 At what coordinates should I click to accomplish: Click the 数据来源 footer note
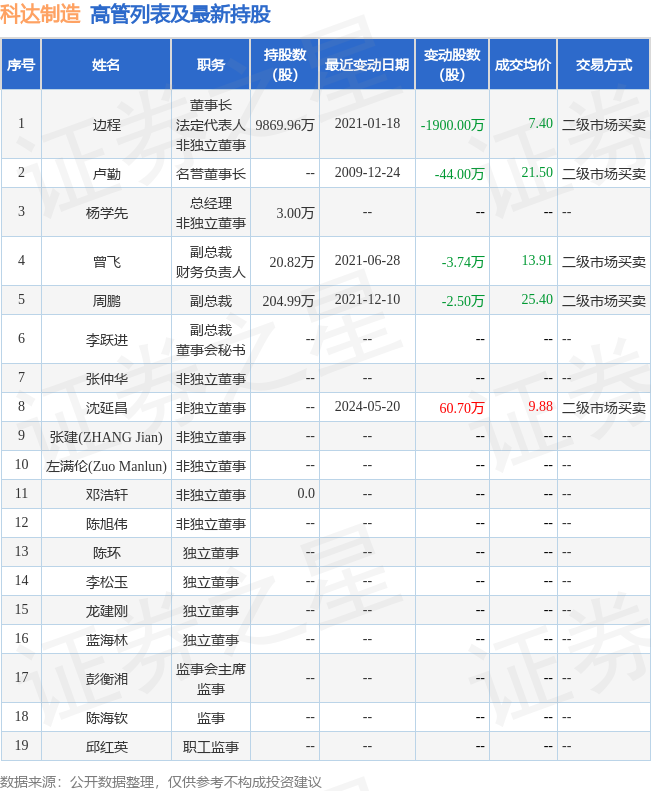click(x=160, y=782)
